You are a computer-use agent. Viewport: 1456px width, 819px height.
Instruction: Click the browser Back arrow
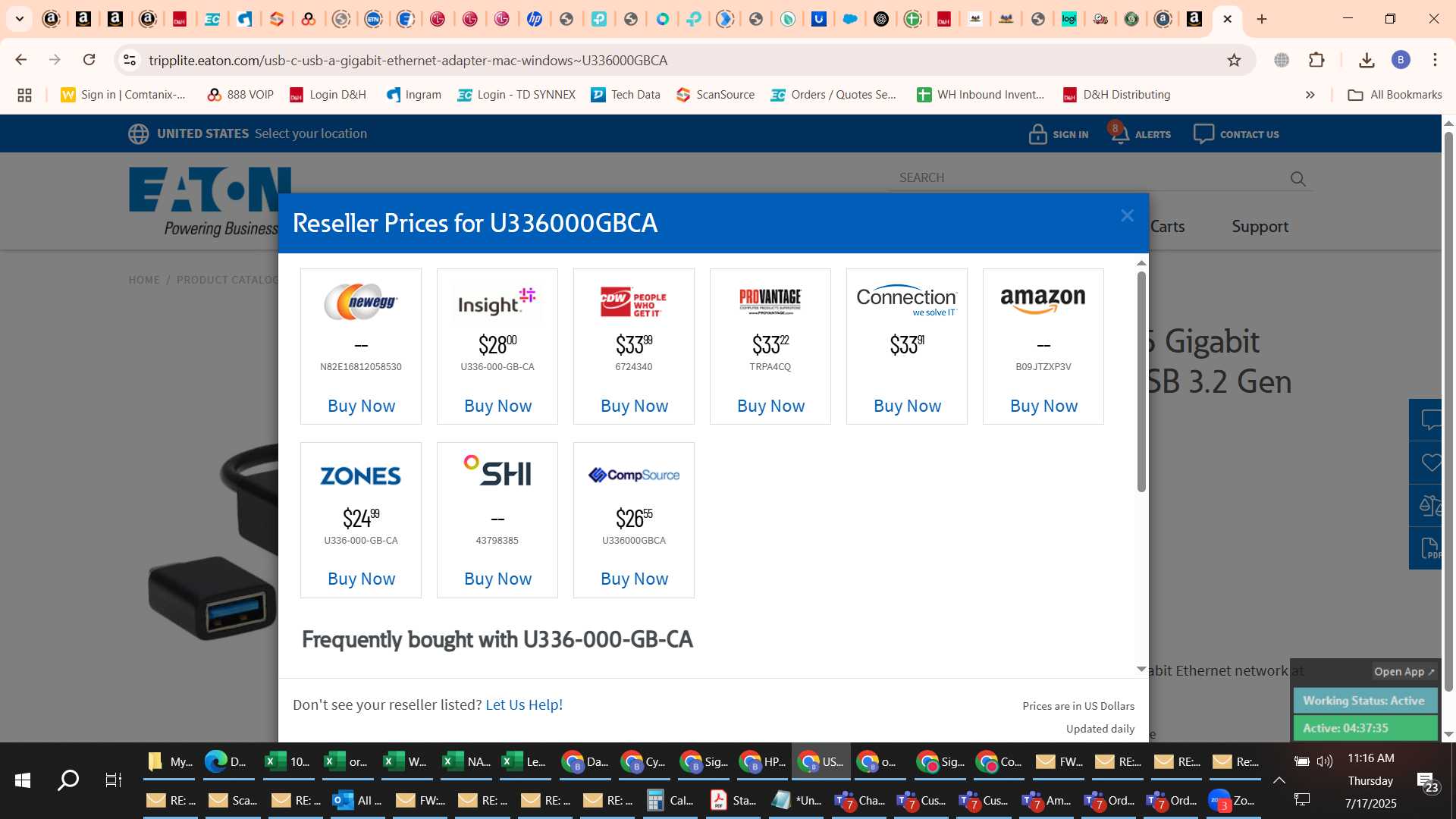click(21, 60)
